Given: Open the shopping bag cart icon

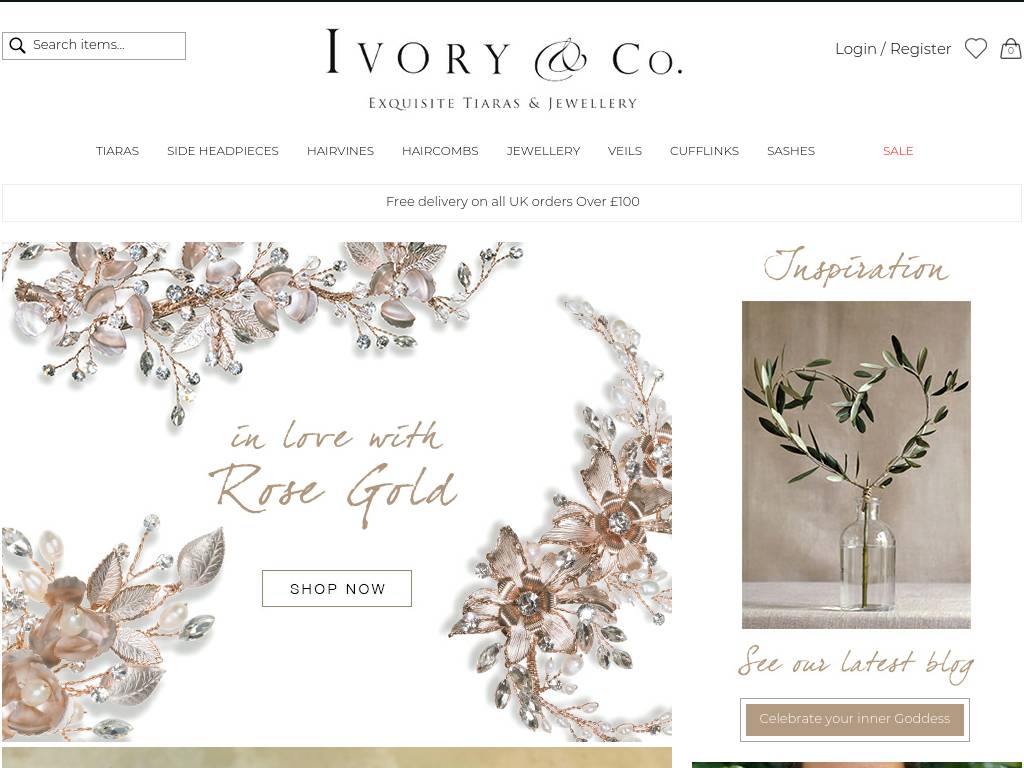Looking at the screenshot, I should point(1010,48).
